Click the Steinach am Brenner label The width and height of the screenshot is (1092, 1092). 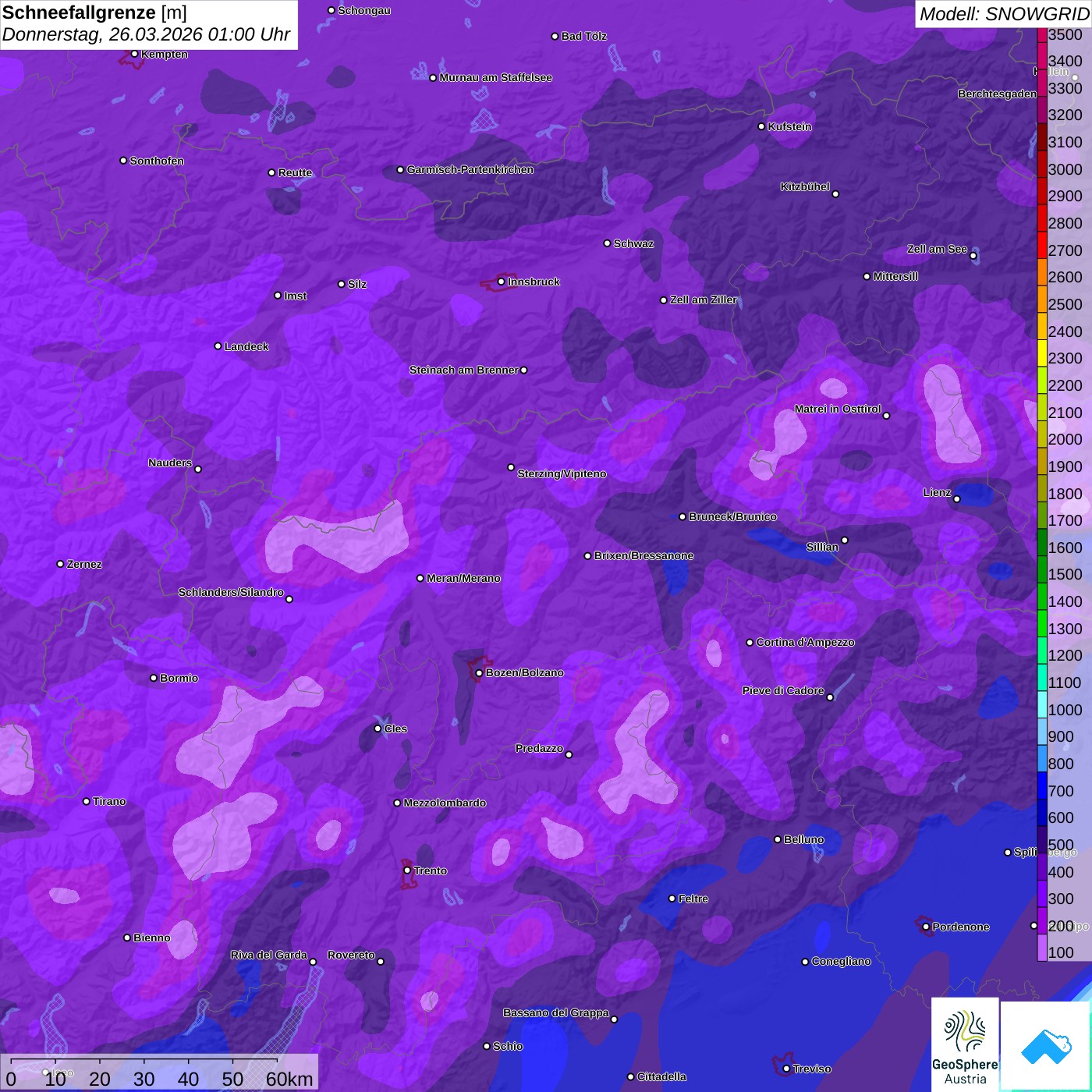tap(464, 370)
